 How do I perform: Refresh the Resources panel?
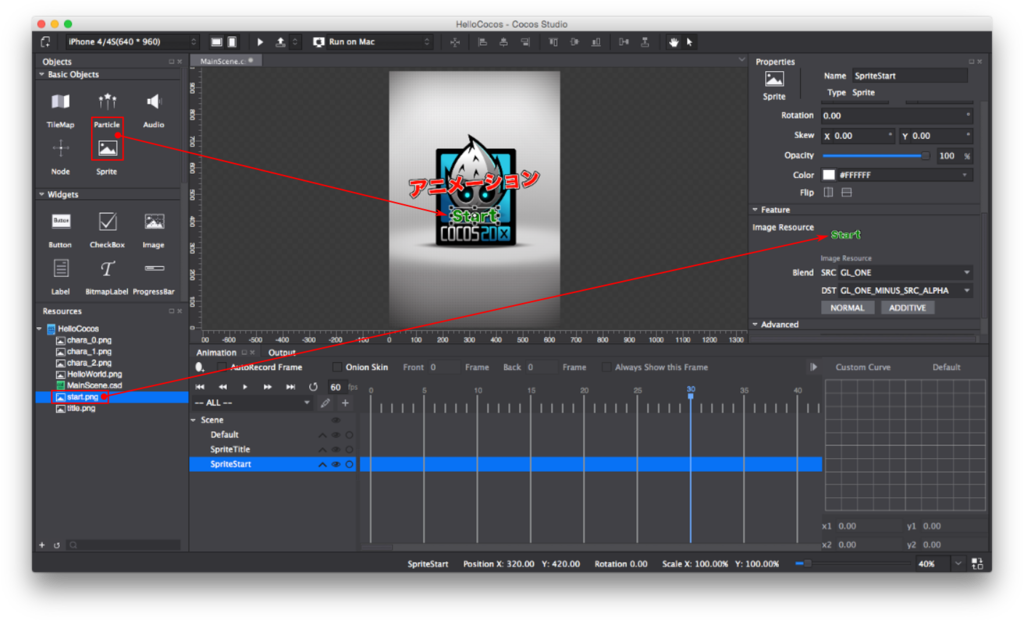[x=57, y=545]
